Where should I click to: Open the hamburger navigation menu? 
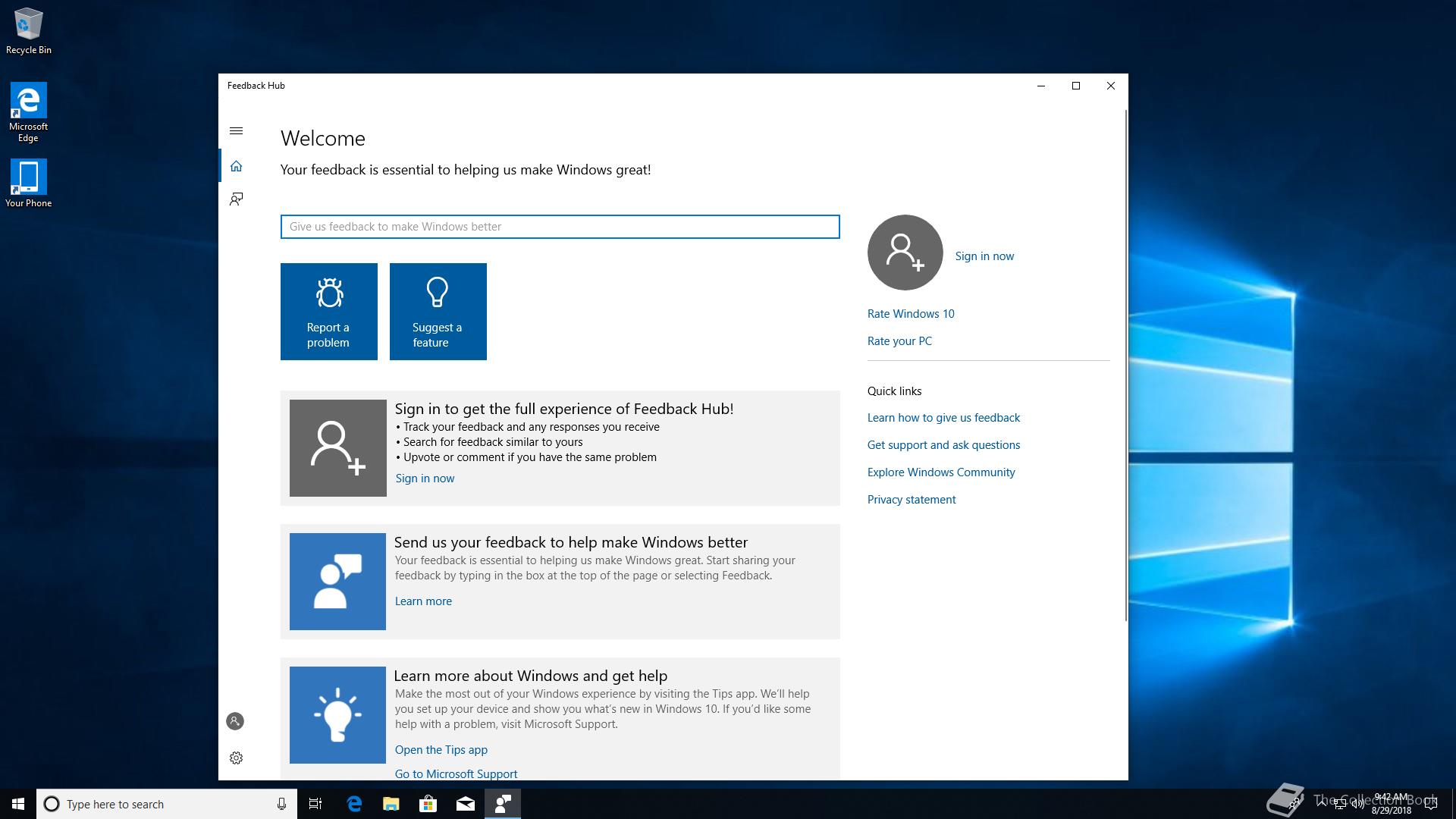click(x=236, y=131)
